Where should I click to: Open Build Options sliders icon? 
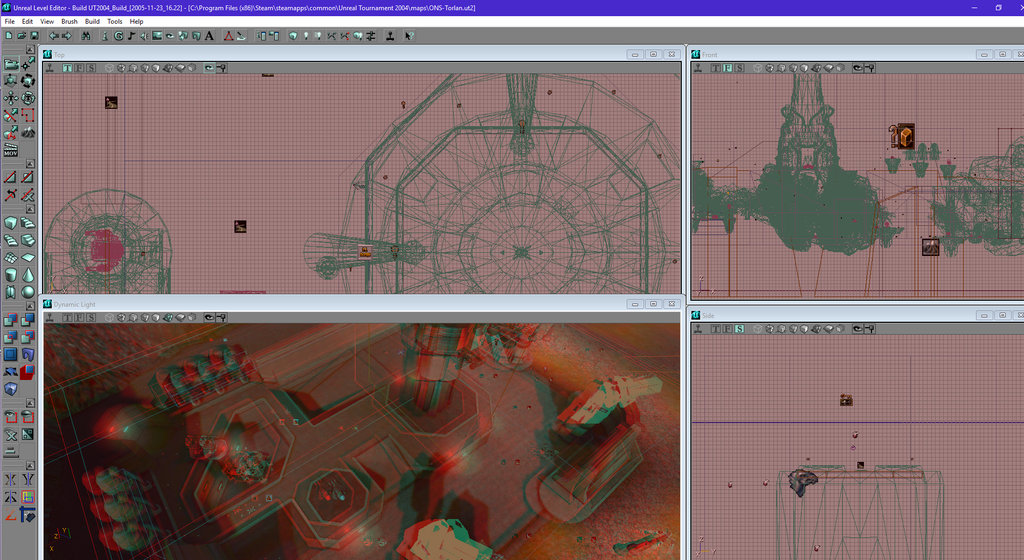pos(371,36)
